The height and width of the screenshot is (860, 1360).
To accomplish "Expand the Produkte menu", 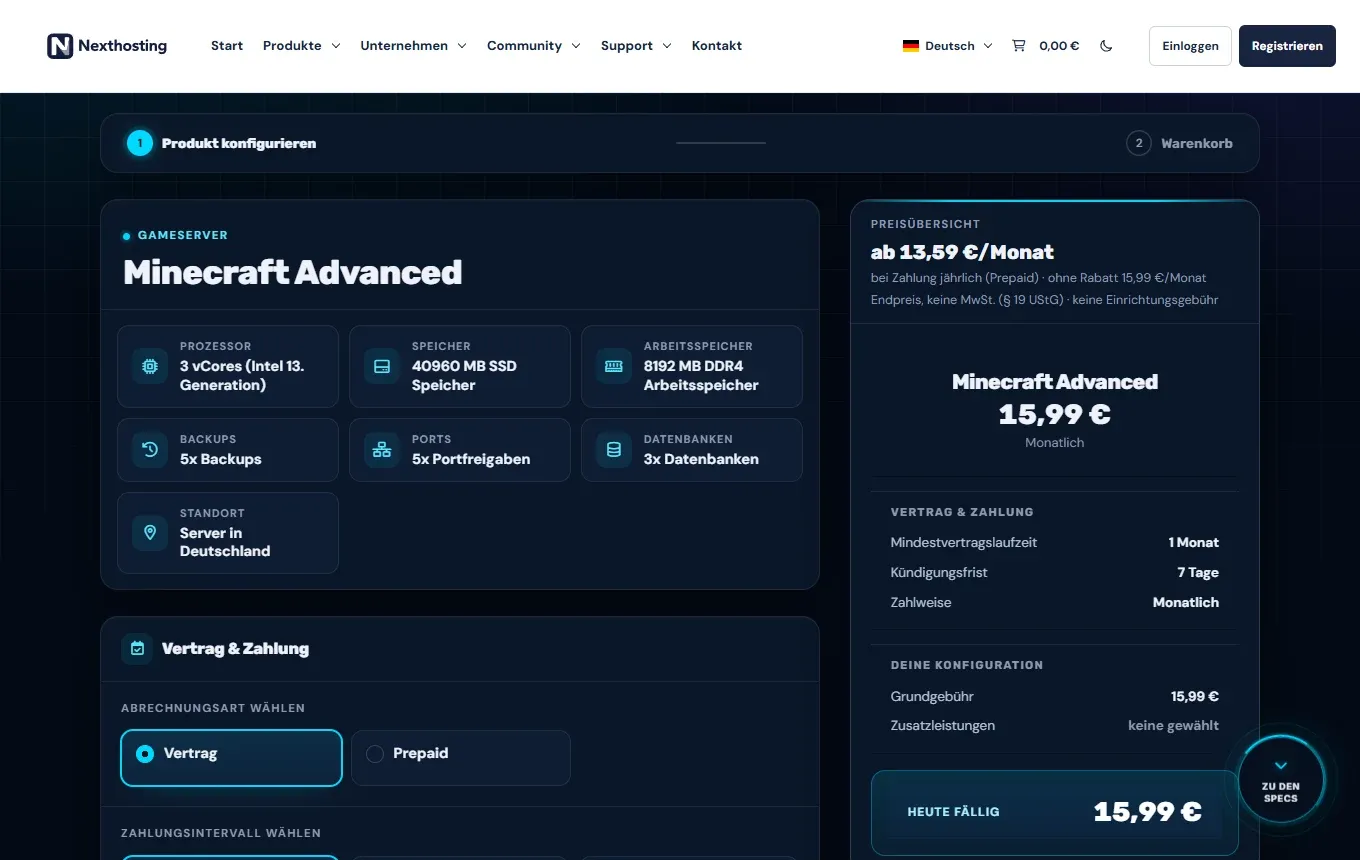I will (301, 46).
